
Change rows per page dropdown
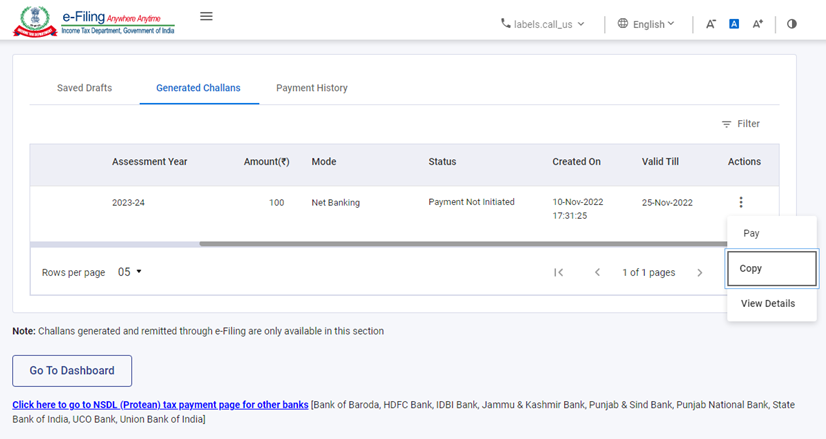130,272
